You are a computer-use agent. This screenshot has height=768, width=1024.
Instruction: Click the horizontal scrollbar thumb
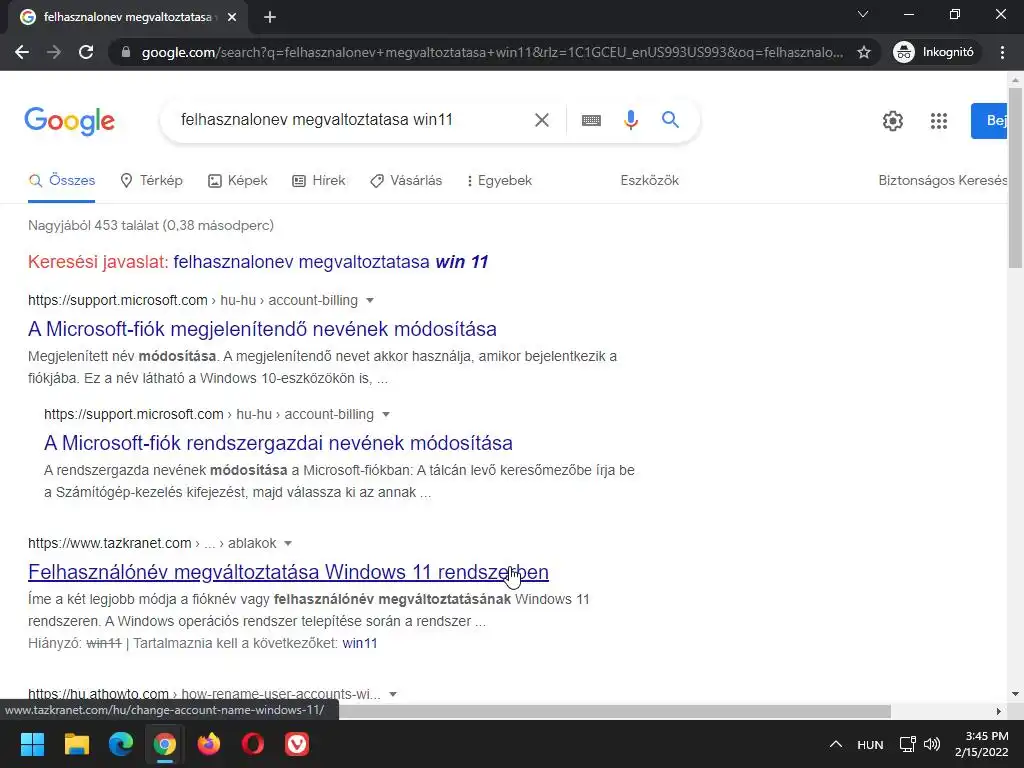click(x=614, y=711)
